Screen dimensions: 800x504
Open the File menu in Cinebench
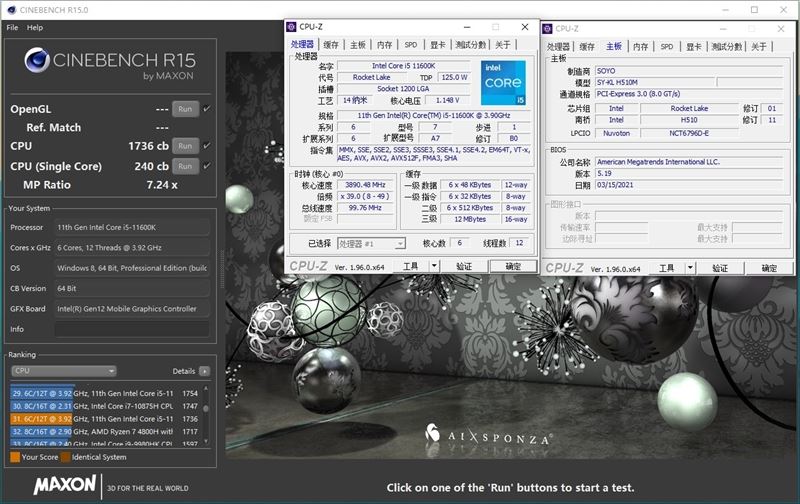[x=12, y=28]
